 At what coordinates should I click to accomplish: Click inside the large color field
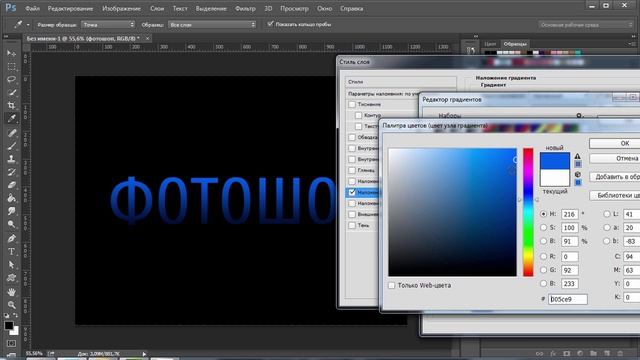[x=452, y=212]
